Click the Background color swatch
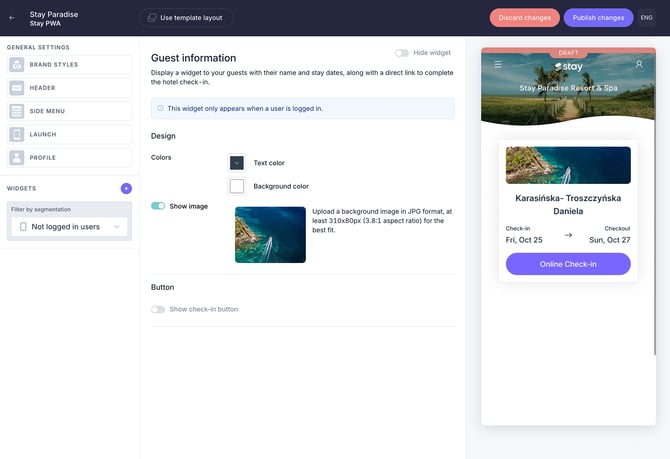Screen dimensions: 670x459 click(x=237, y=186)
